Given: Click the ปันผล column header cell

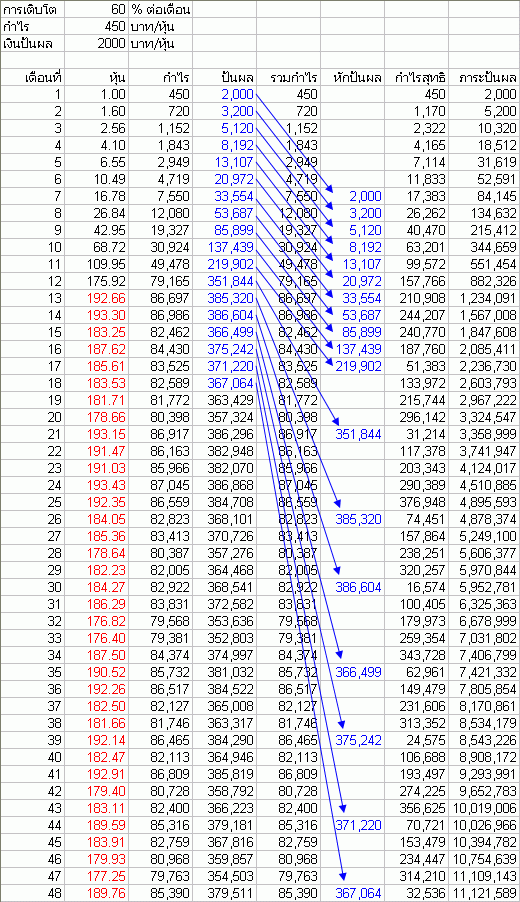Looking at the screenshot, I should 224,78.
